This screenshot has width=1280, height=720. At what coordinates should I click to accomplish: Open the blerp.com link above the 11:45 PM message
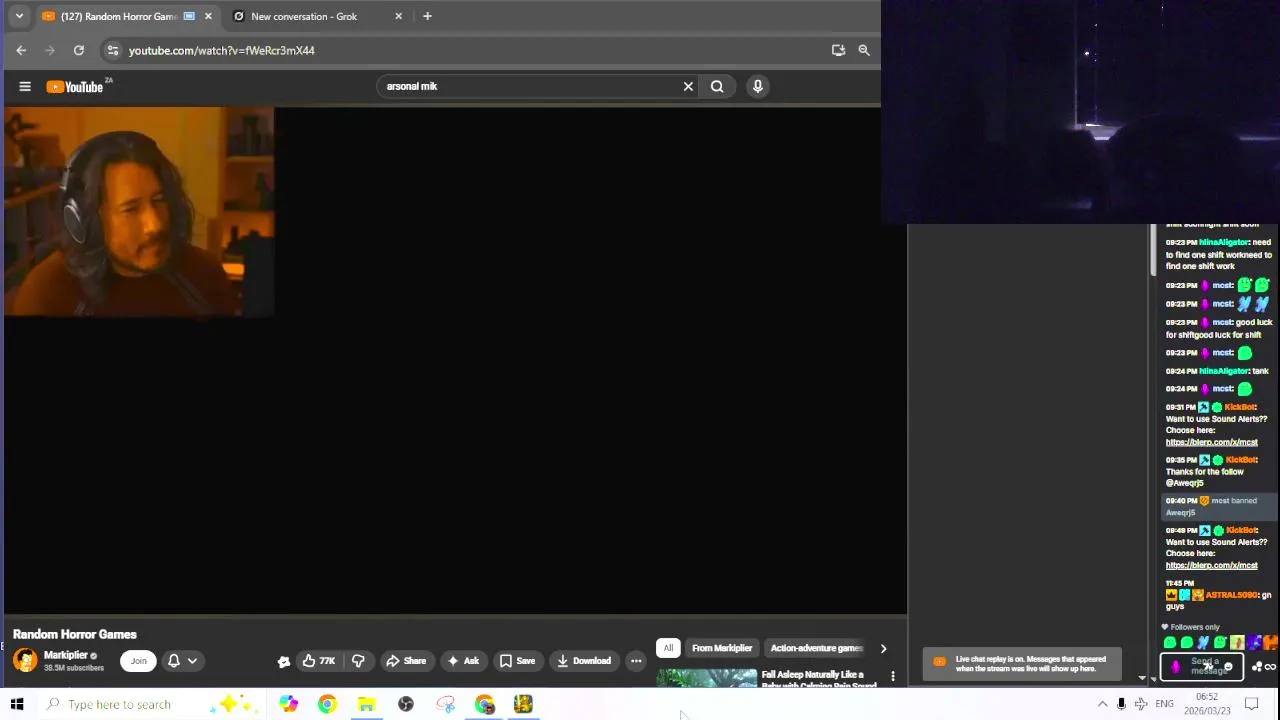click(1211, 565)
